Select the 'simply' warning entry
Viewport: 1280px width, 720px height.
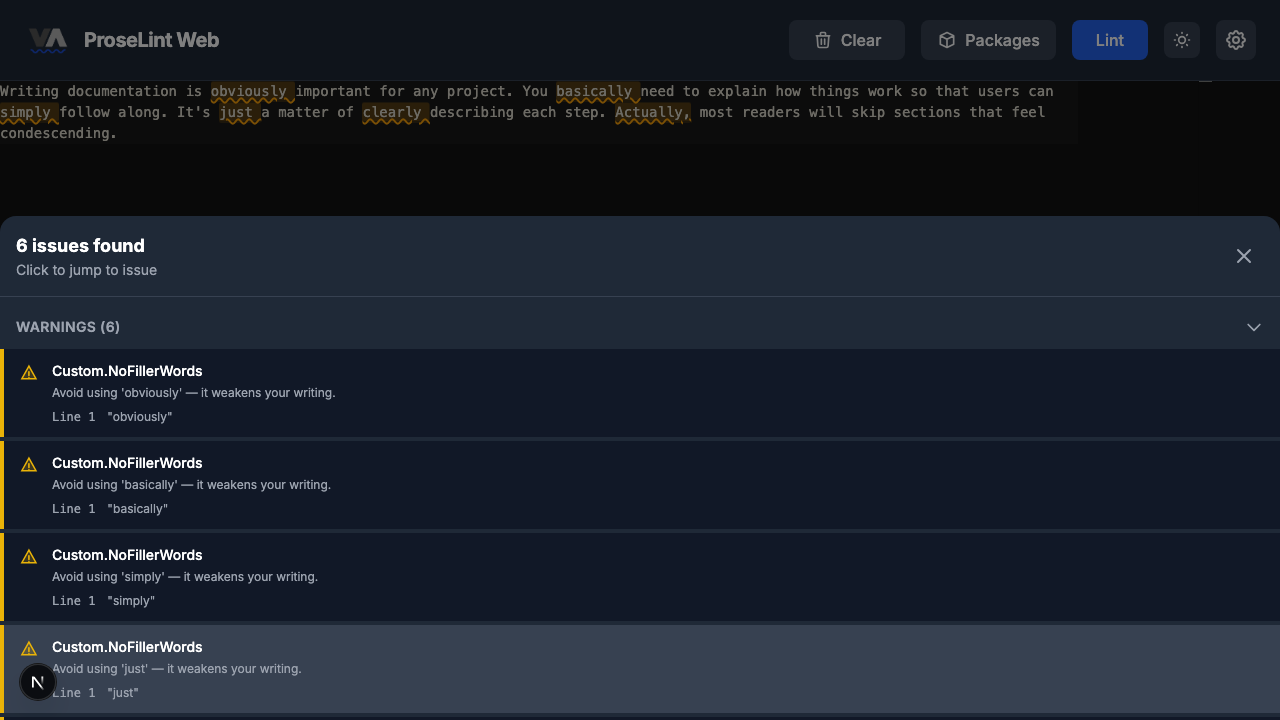coord(640,577)
